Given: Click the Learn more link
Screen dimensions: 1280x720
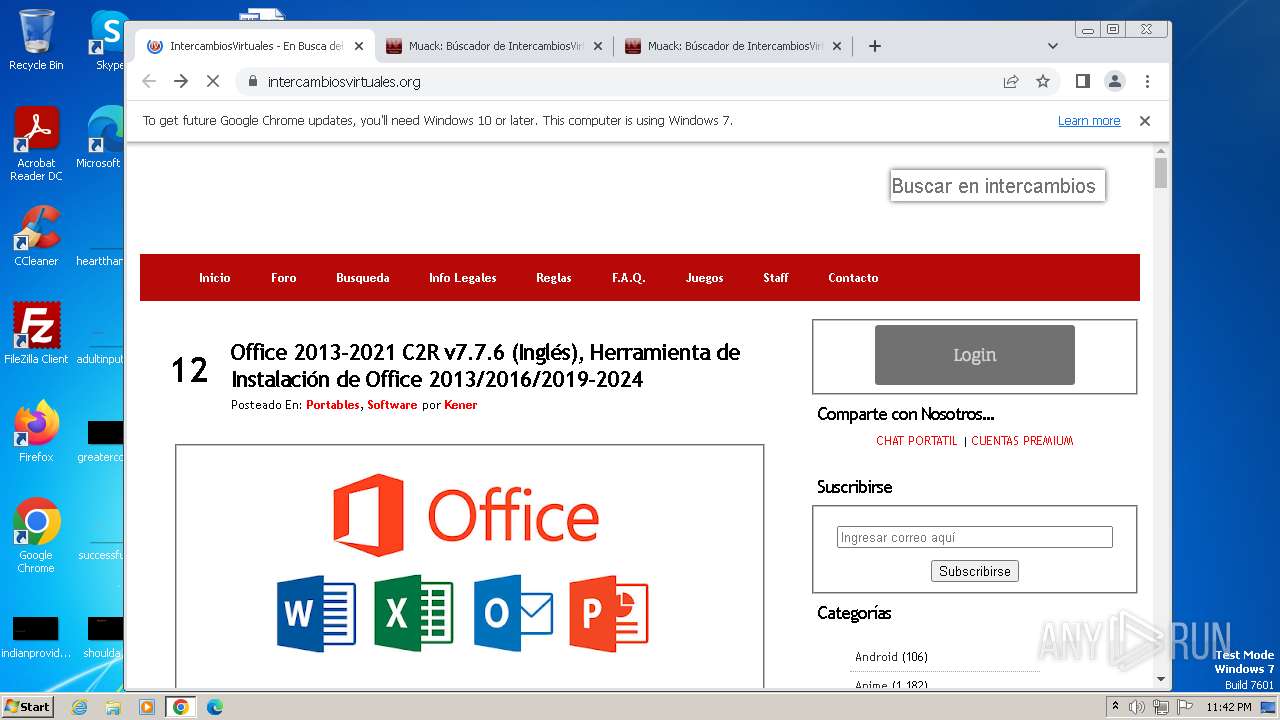Looking at the screenshot, I should [x=1089, y=120].
